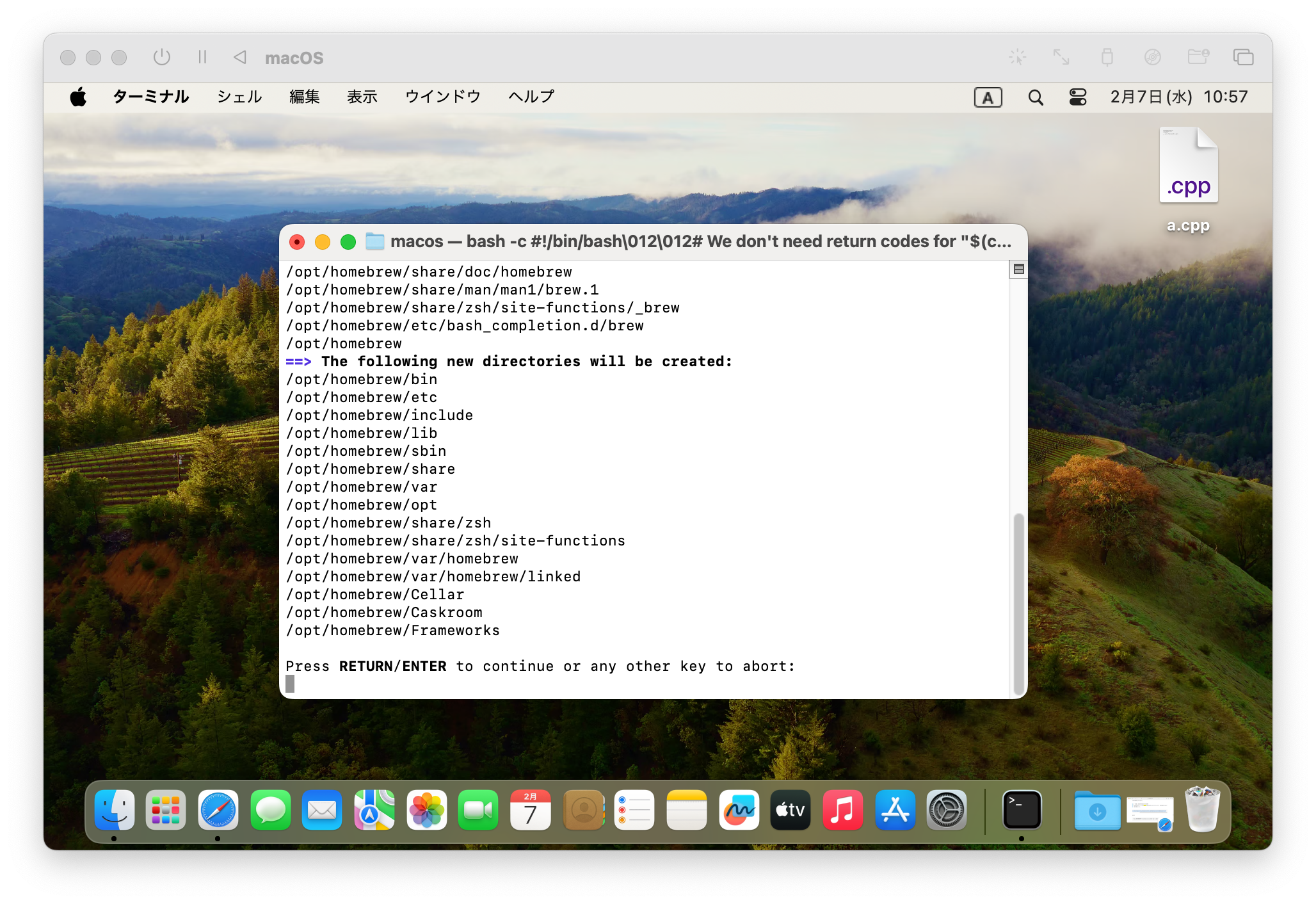Screen dimensions: 1316x904
Task: Click the VM power button icon
Action: [162, 58]
